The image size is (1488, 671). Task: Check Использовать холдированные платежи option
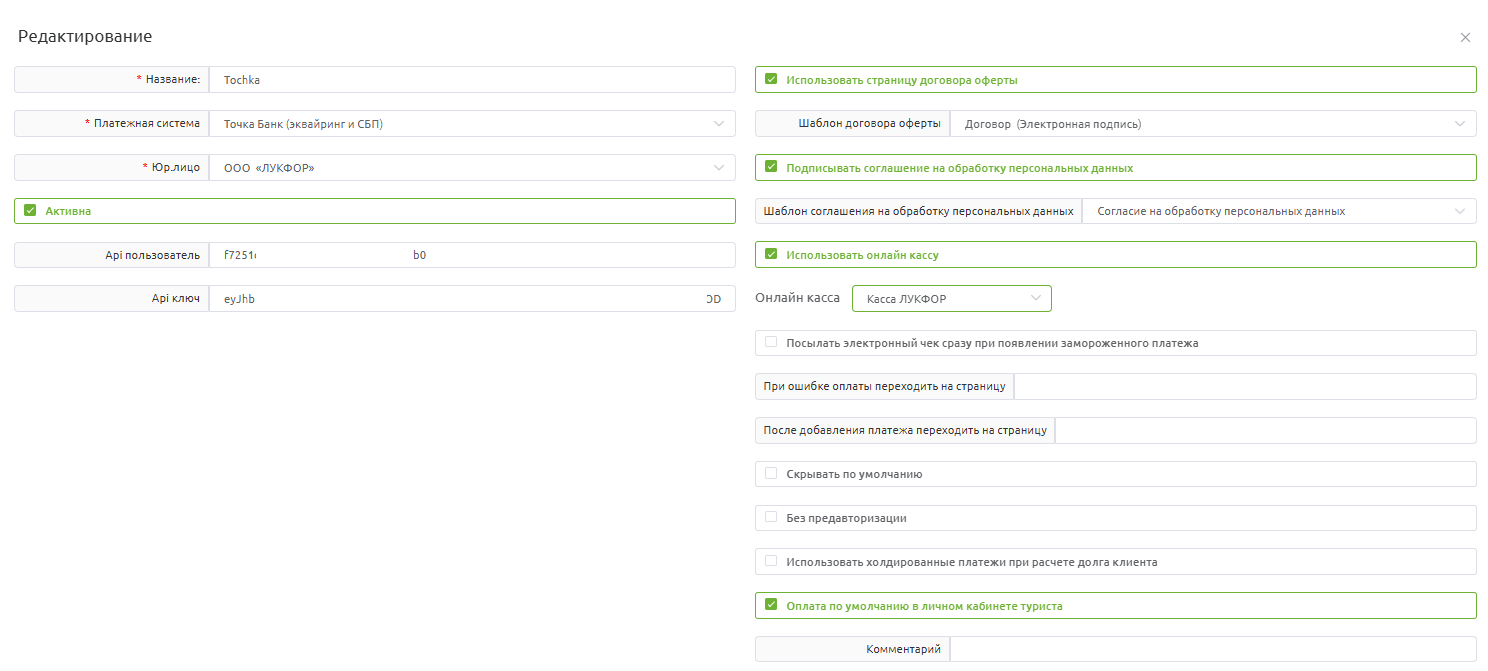(771, 561)
